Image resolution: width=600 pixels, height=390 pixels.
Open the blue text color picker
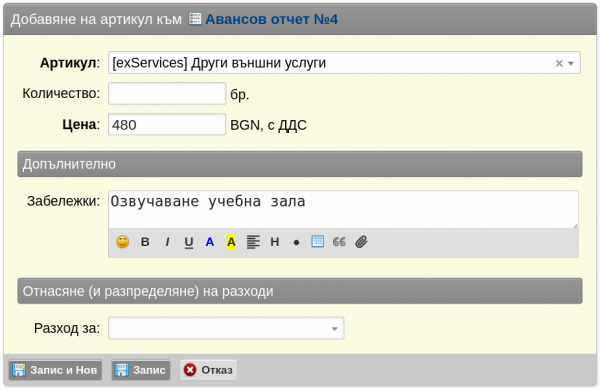(210, 242)
